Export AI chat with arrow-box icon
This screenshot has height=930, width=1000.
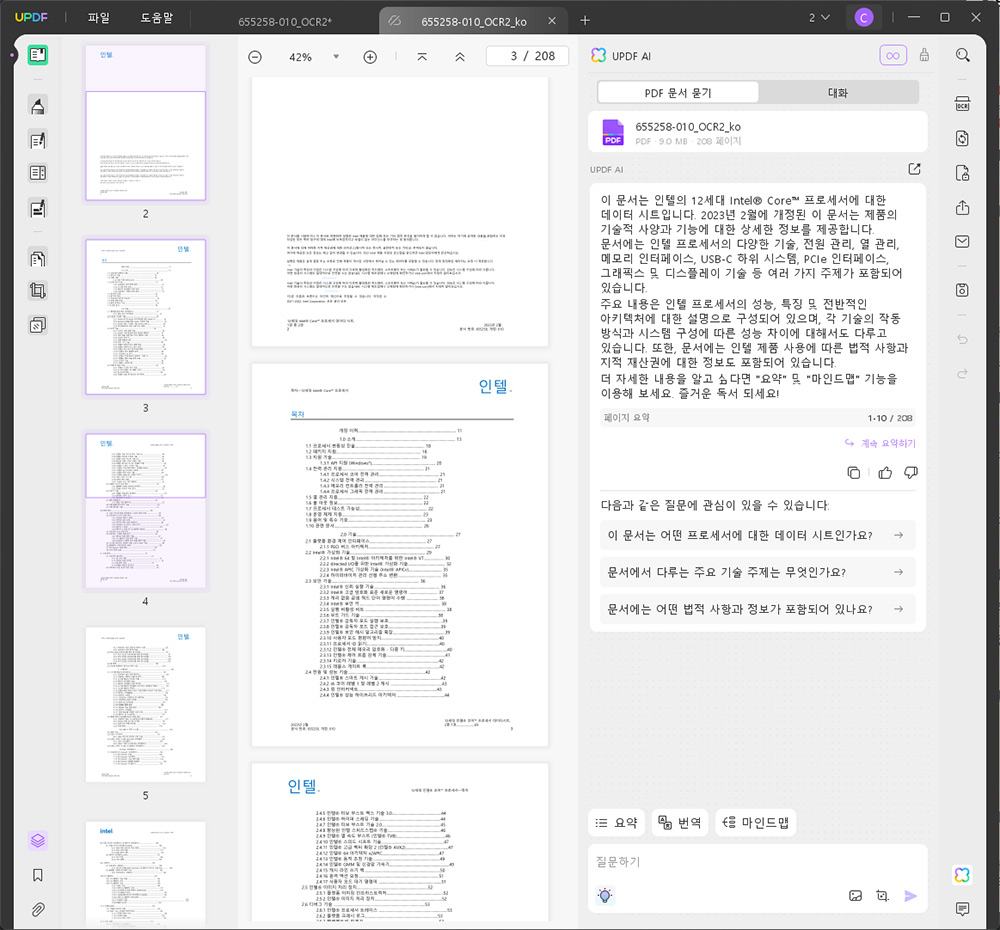(915, 169)
